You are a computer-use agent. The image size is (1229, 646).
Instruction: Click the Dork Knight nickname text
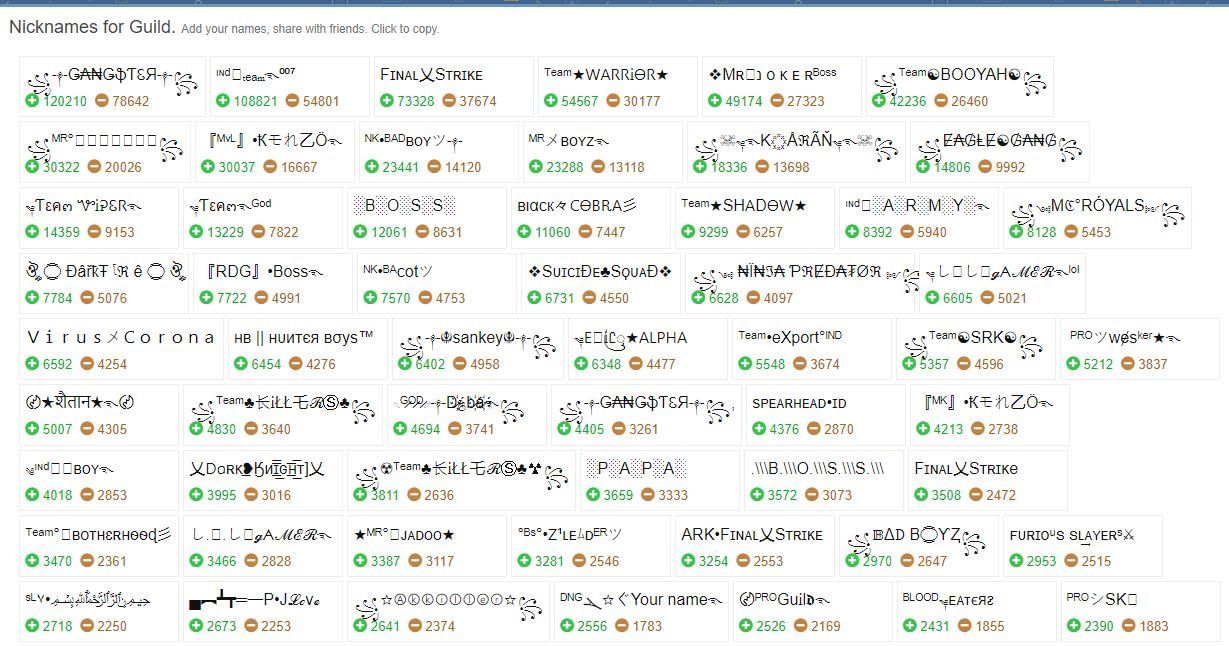[257, 469]
